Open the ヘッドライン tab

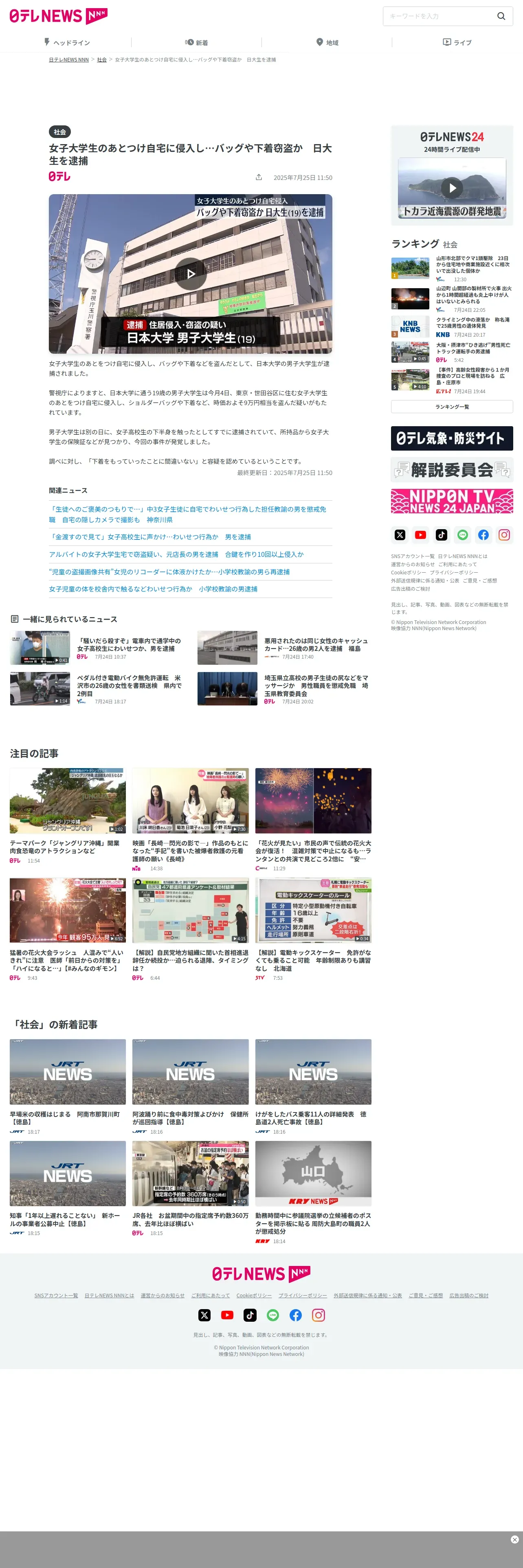coord(66,43)
